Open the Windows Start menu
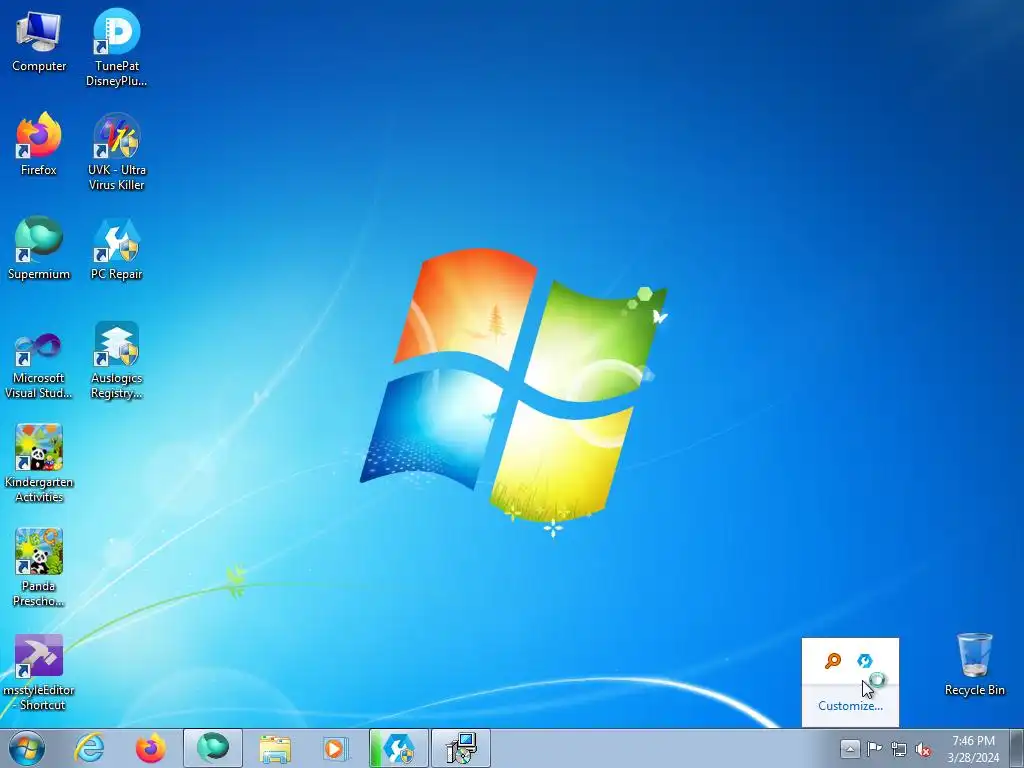Viewport: 1024px width, 768px height. (x=27, y=748)
